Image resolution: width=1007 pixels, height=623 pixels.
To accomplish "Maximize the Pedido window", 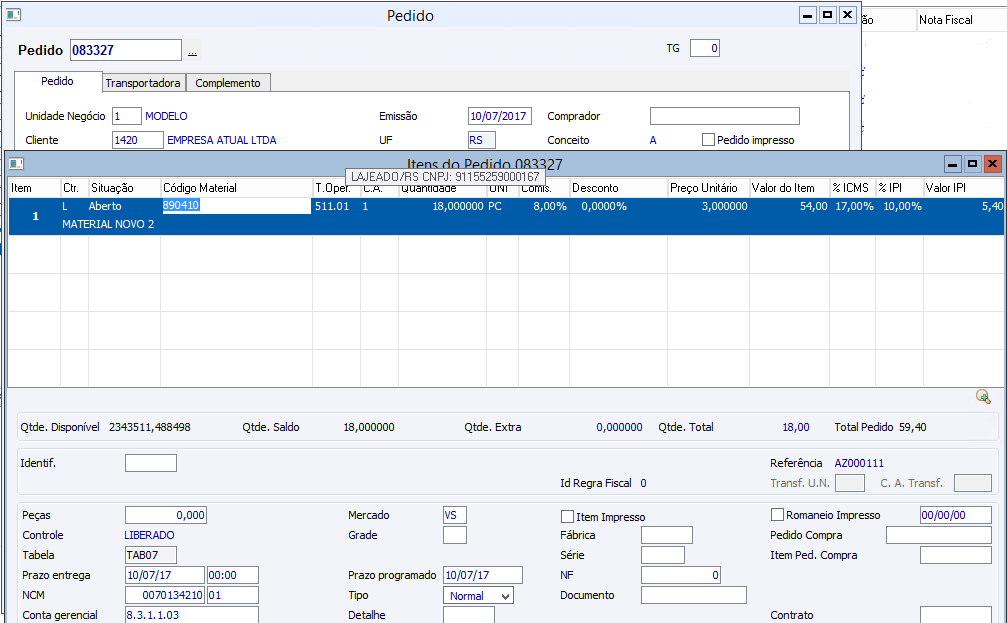I will (827, 15).
